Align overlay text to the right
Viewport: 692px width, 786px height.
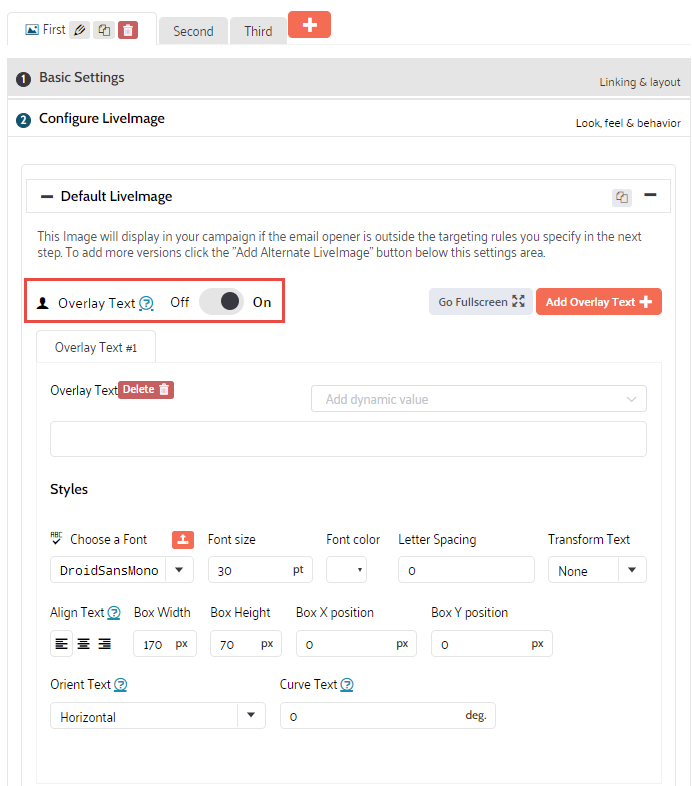104,644
